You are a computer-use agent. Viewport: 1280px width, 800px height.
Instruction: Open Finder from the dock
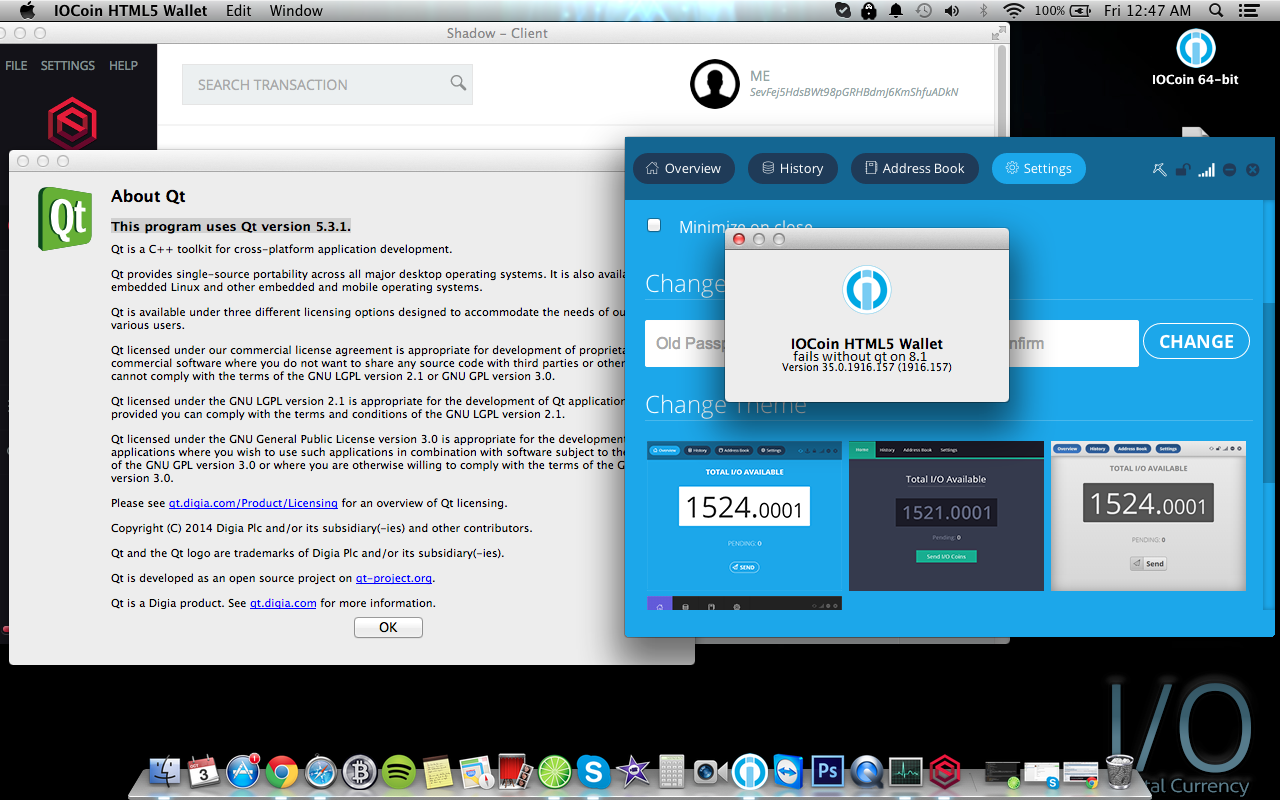[x=164, y=771]
